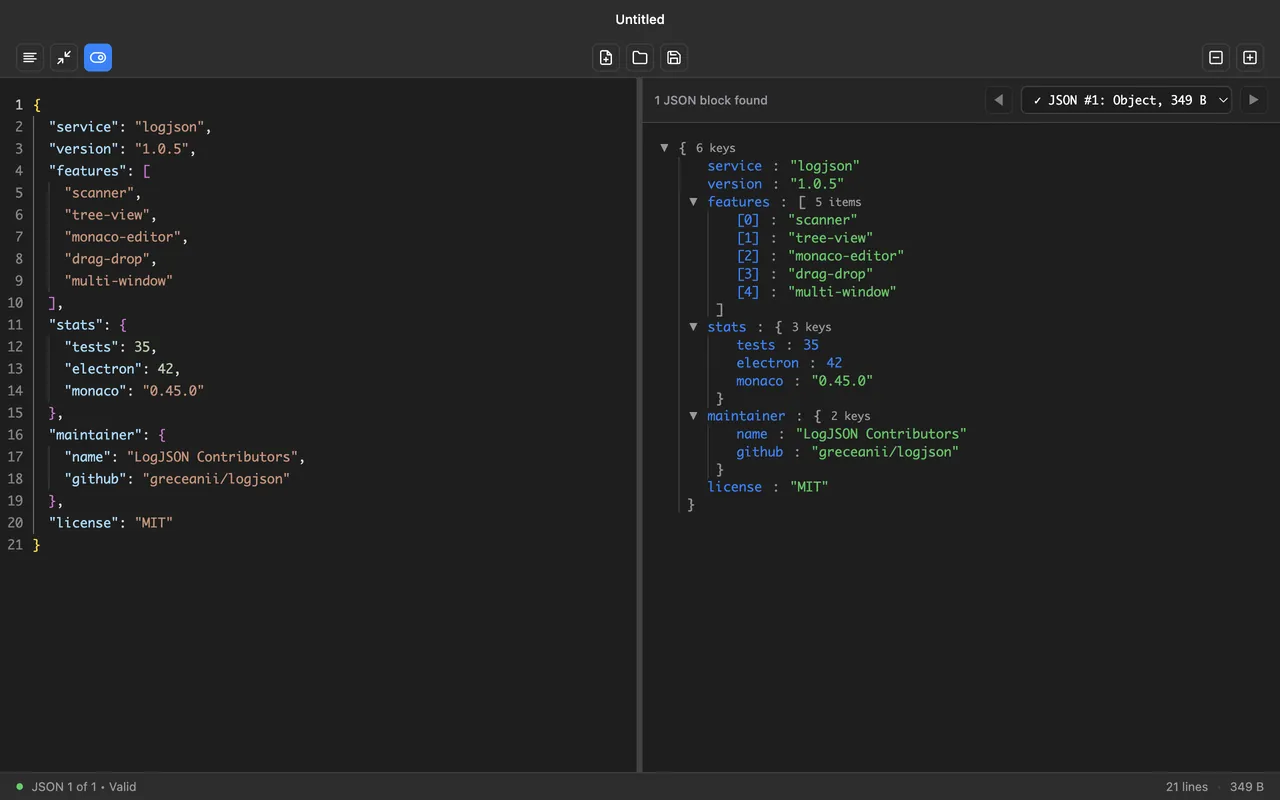Toggle the blue highlighted switch button
Viewport: 1280px width, 800px height.
98,58
